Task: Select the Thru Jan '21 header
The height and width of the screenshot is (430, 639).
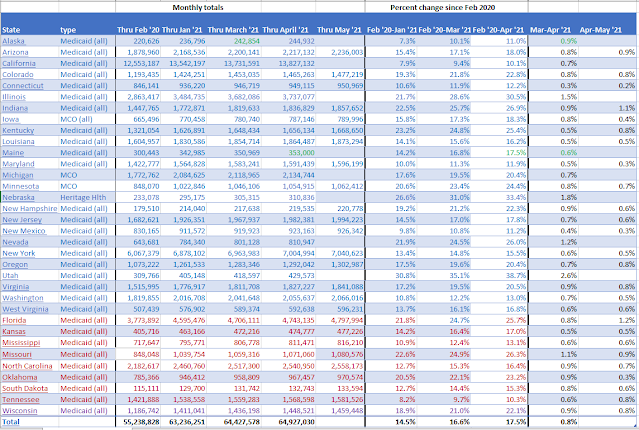Action: click(x=182, y=30)
